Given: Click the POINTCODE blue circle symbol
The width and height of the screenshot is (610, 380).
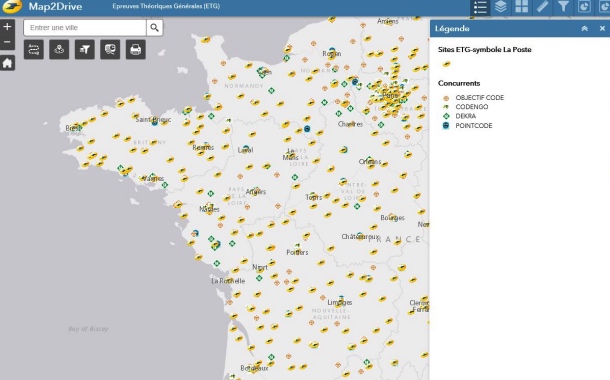Looking at the screenshot, I should click(x=446, y=125).
